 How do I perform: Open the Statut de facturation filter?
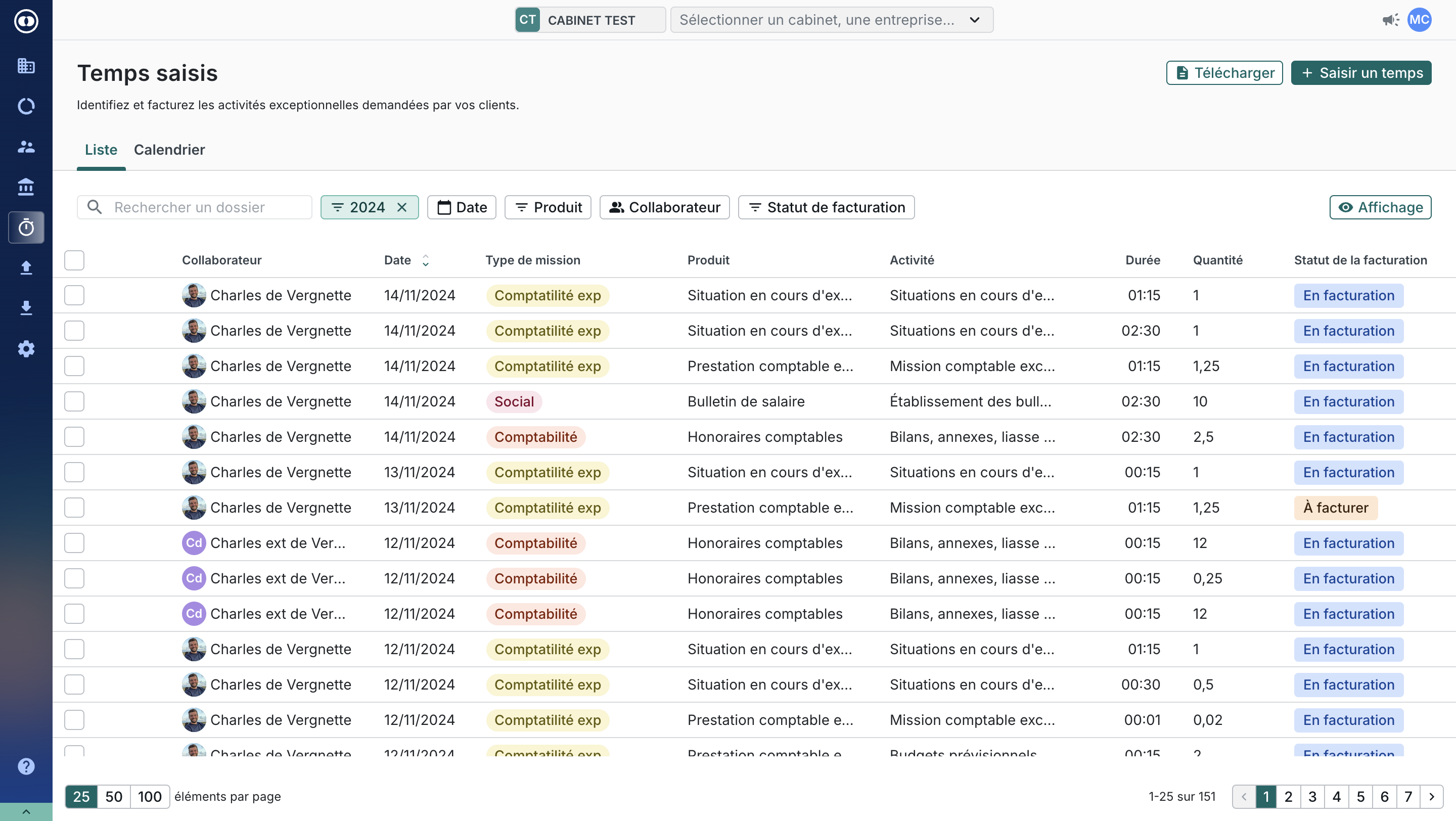tap(827, 207)
